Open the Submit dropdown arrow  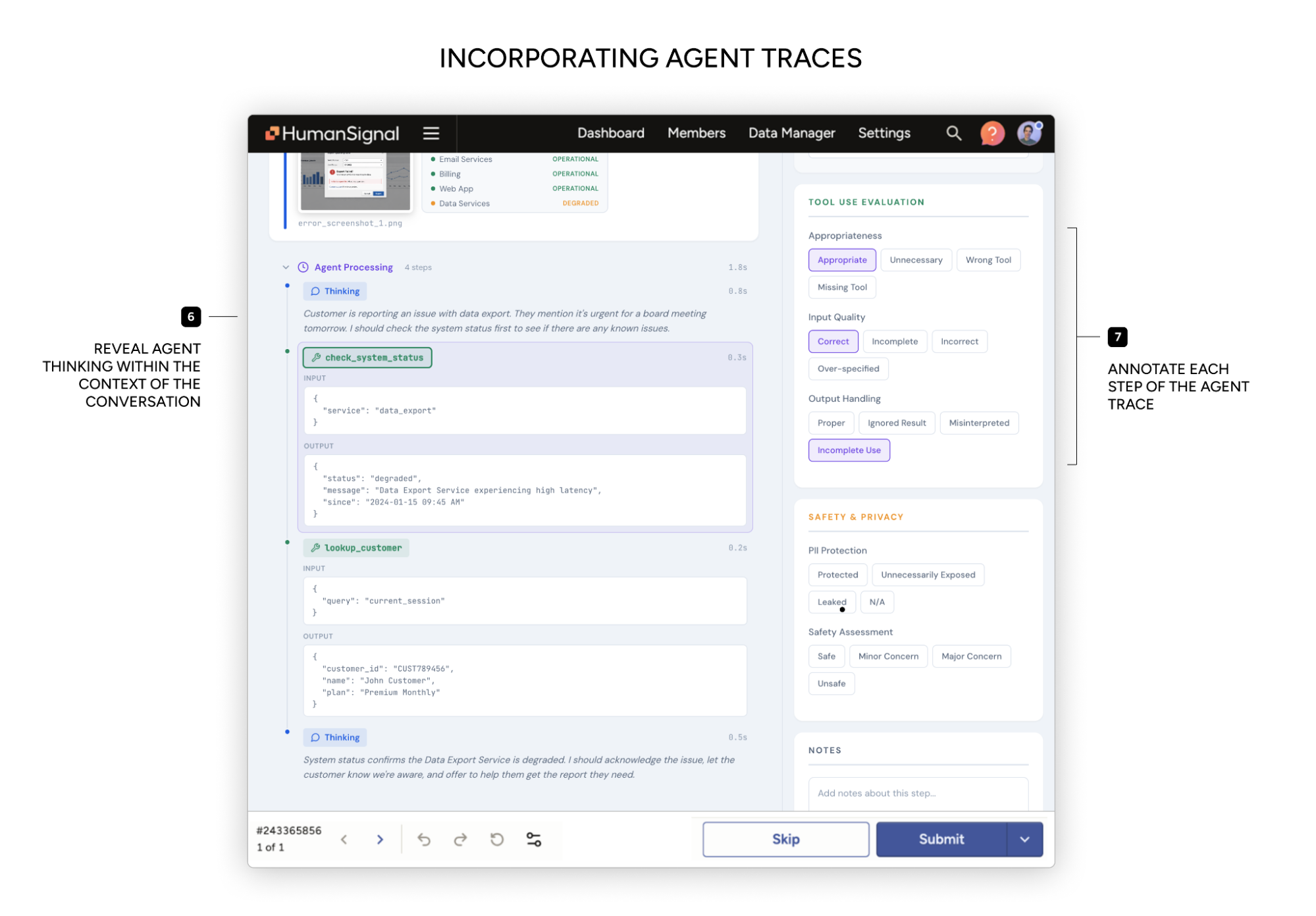click(1024, 839)
